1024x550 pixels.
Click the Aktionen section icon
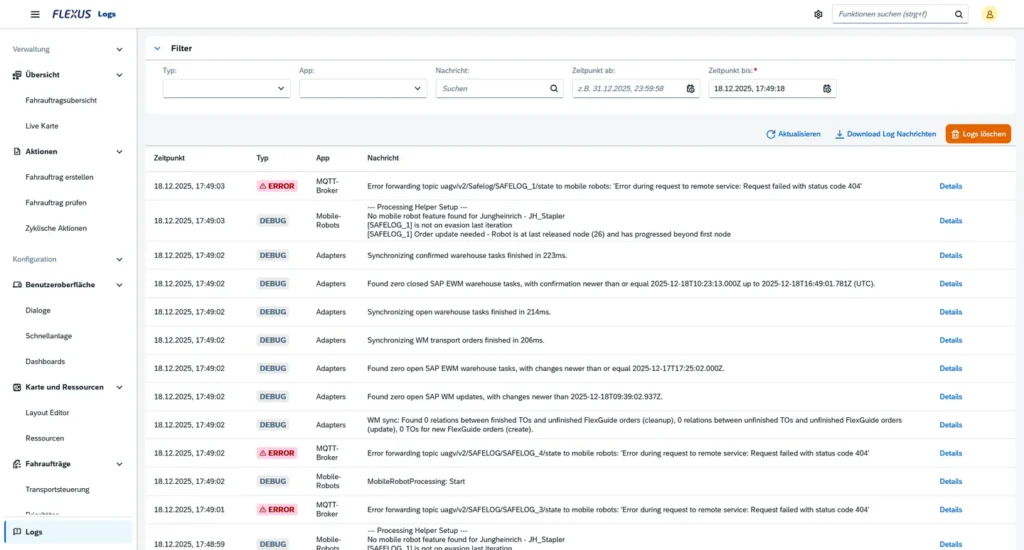[17, 152]
